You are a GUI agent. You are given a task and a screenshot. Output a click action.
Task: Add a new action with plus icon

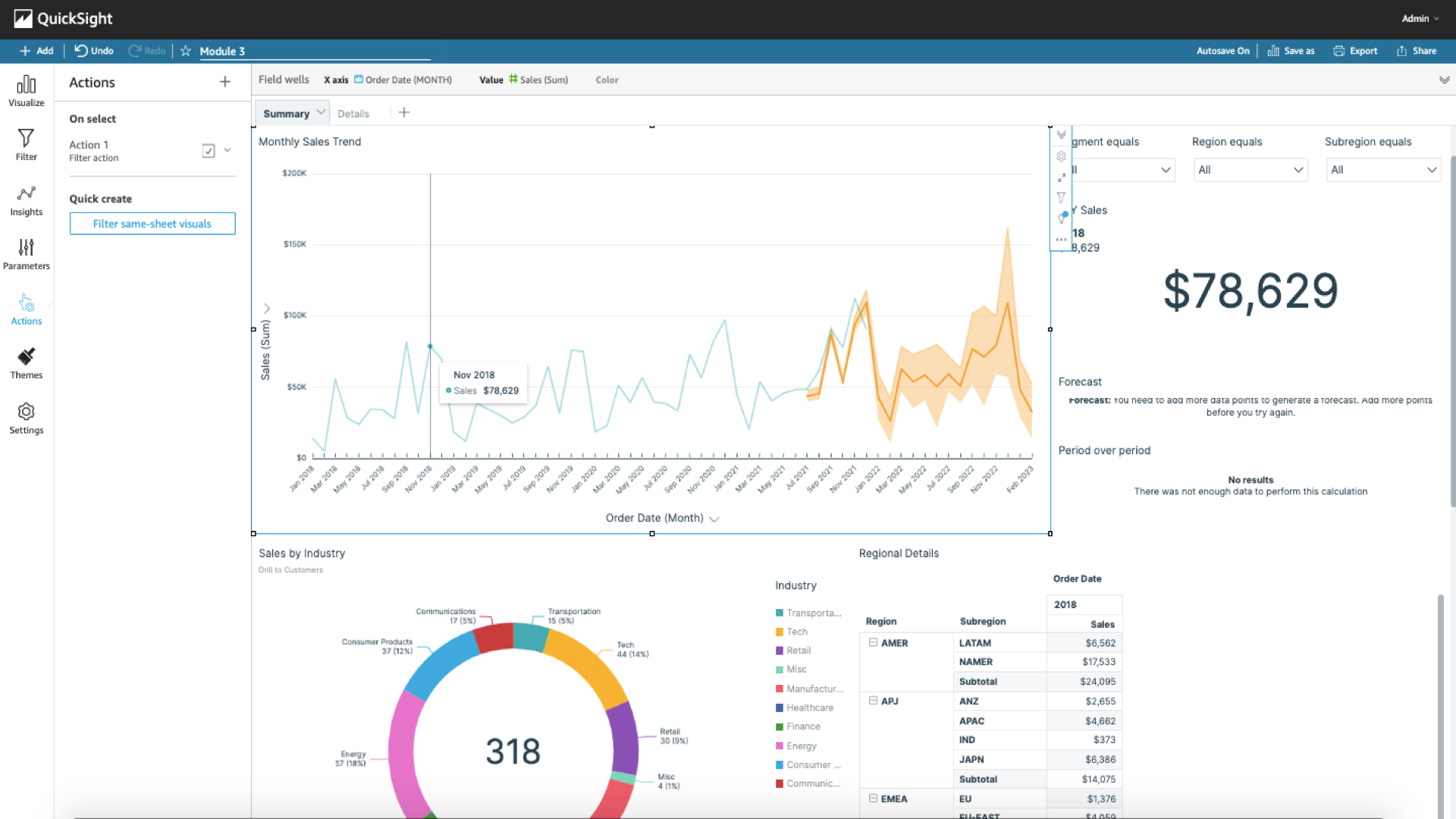click(x=224, y=82)
